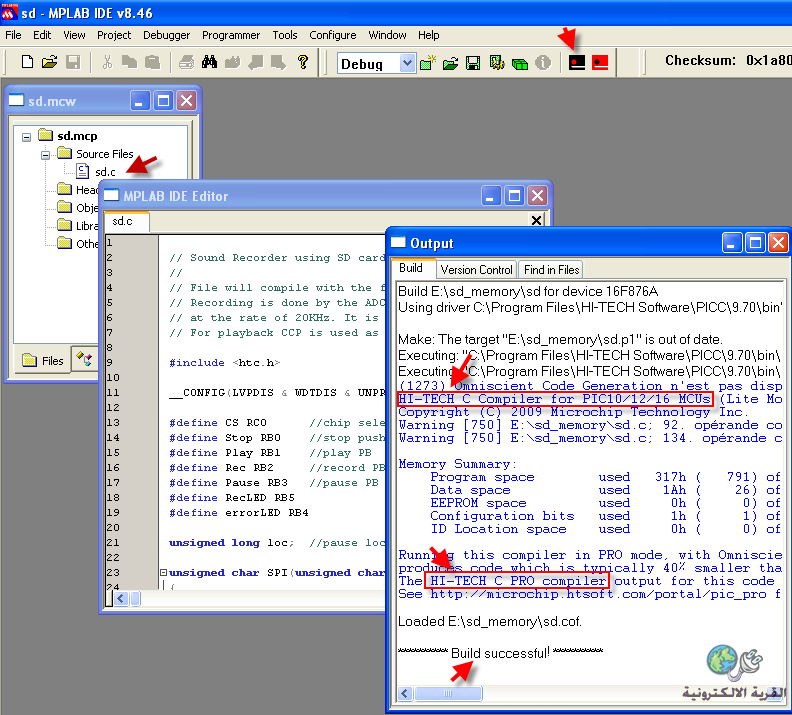Click the Find binoculars icon
792x715 pixels.
(209, 62)
